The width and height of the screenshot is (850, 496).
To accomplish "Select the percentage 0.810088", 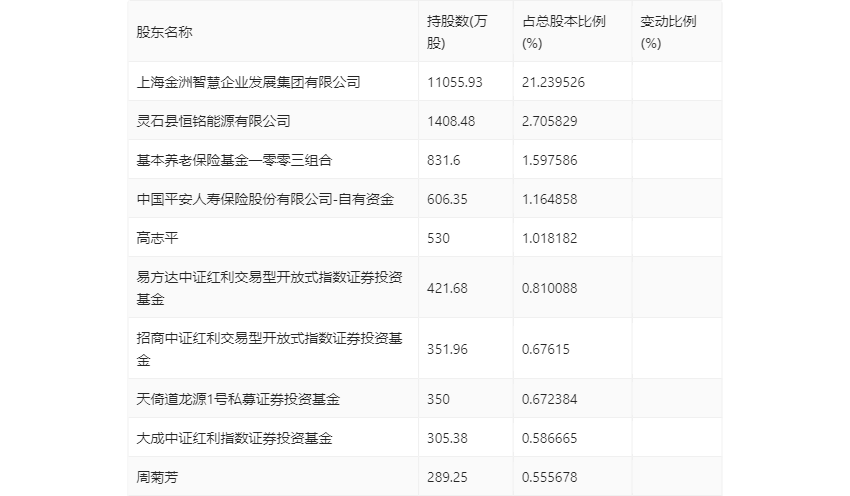I will click(x=550, y=288).
